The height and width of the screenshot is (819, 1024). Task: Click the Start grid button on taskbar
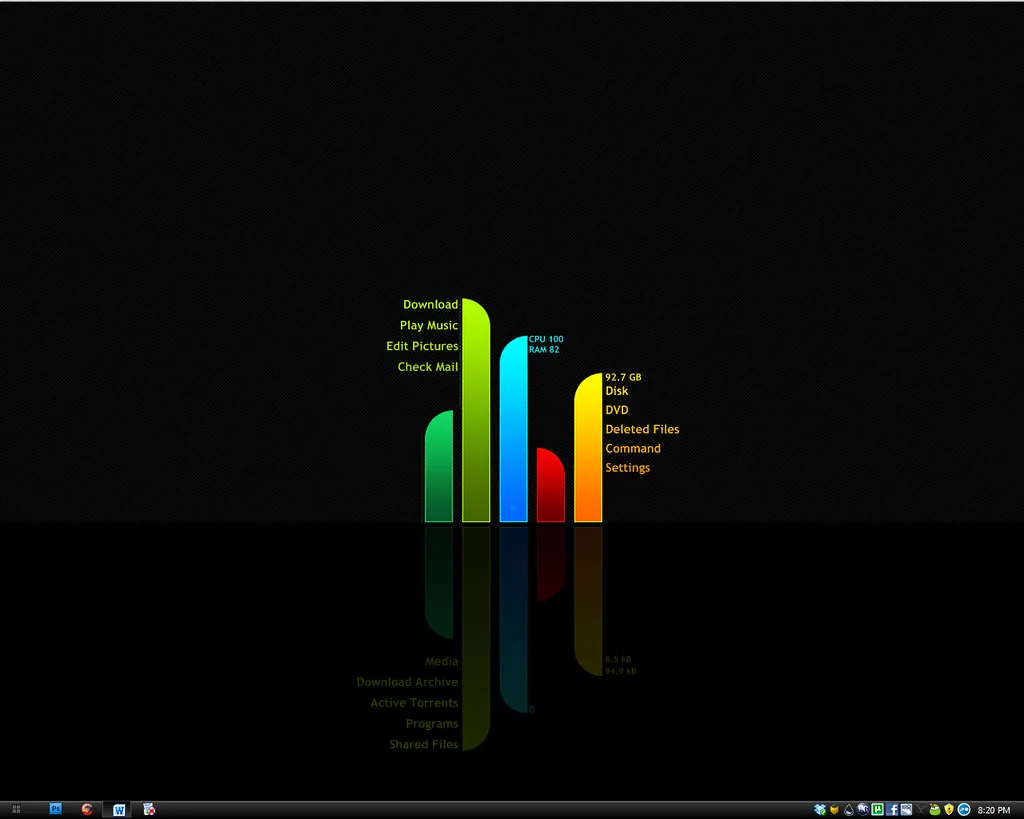pos(16,809)
